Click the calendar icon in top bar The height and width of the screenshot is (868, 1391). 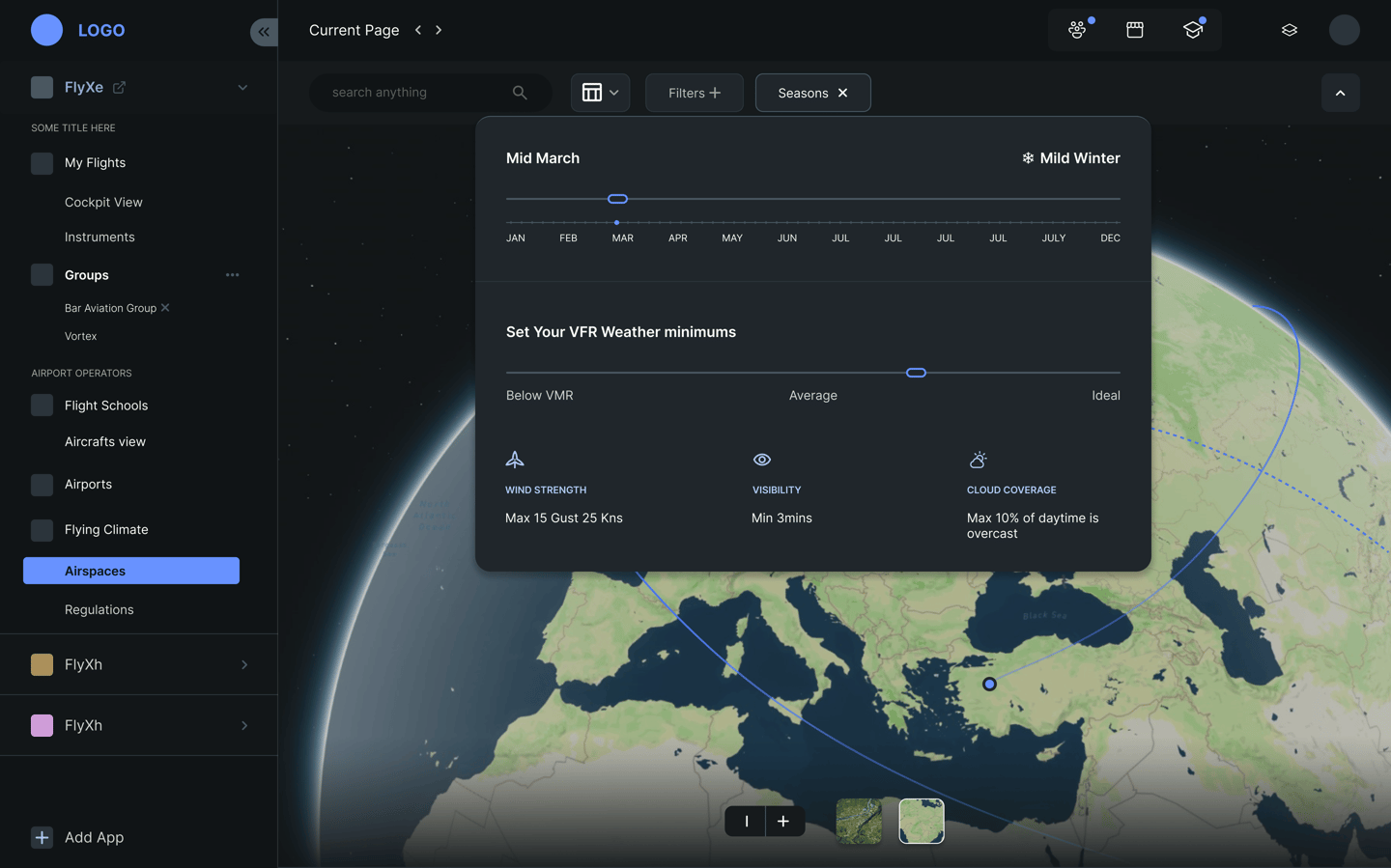pyautogui.click(x=1135, y=30)
